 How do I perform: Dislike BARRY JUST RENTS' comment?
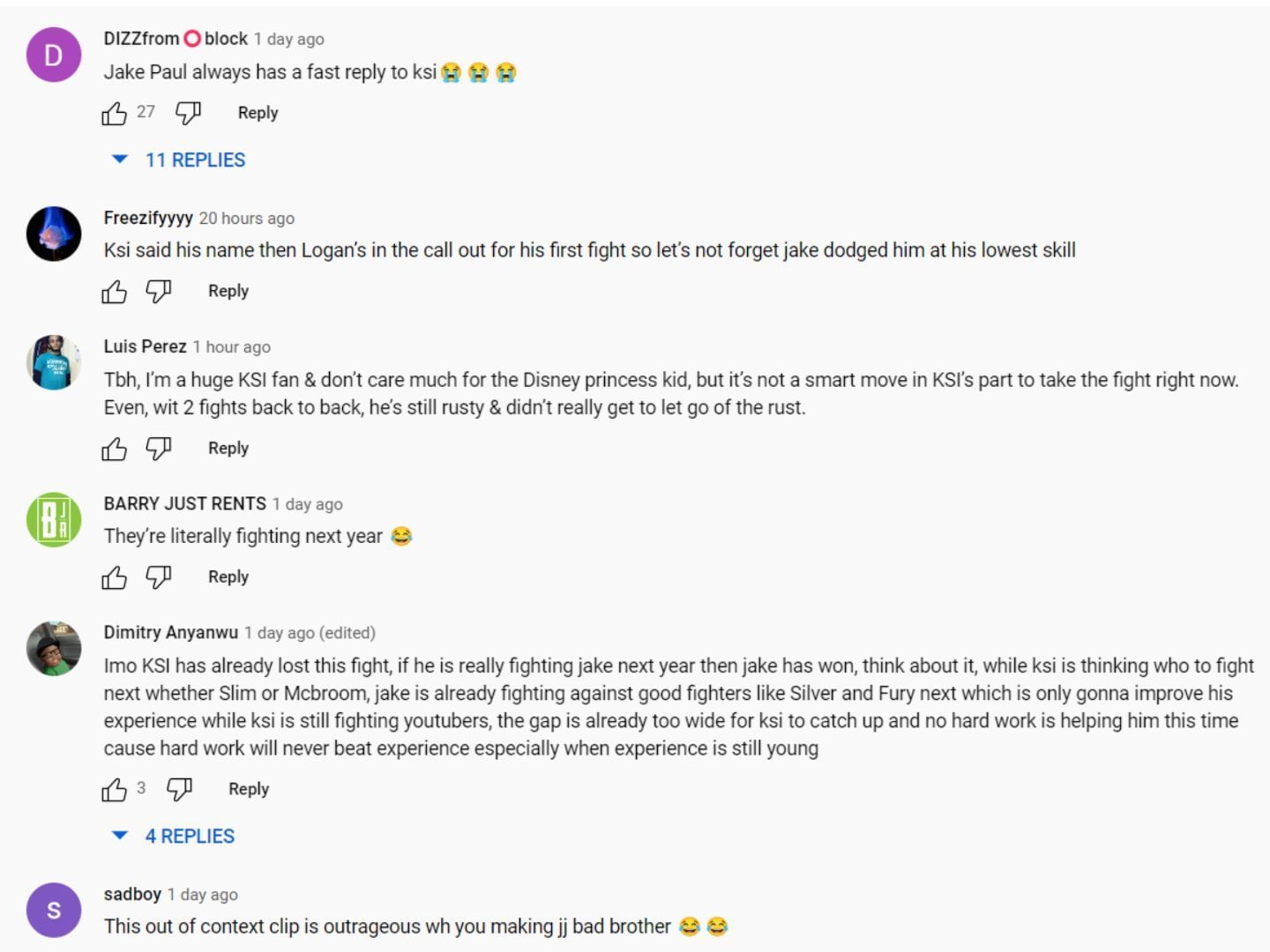tap(159, 576)
